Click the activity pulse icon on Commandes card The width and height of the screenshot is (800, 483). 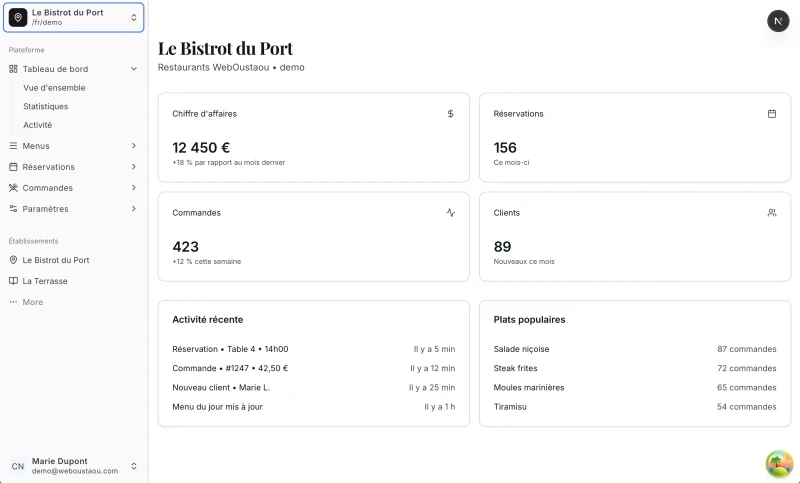point(451,213)
